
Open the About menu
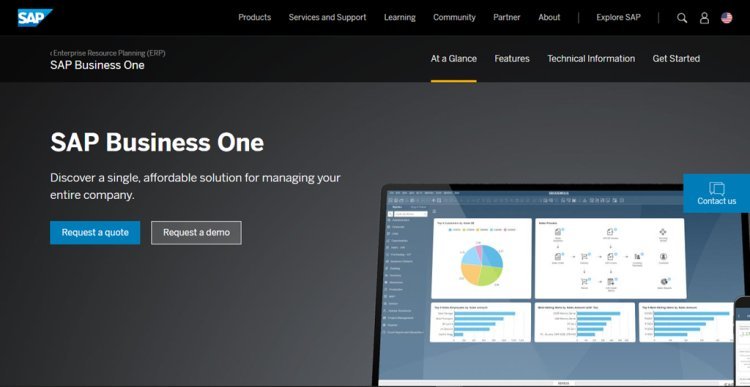point(549,17)
